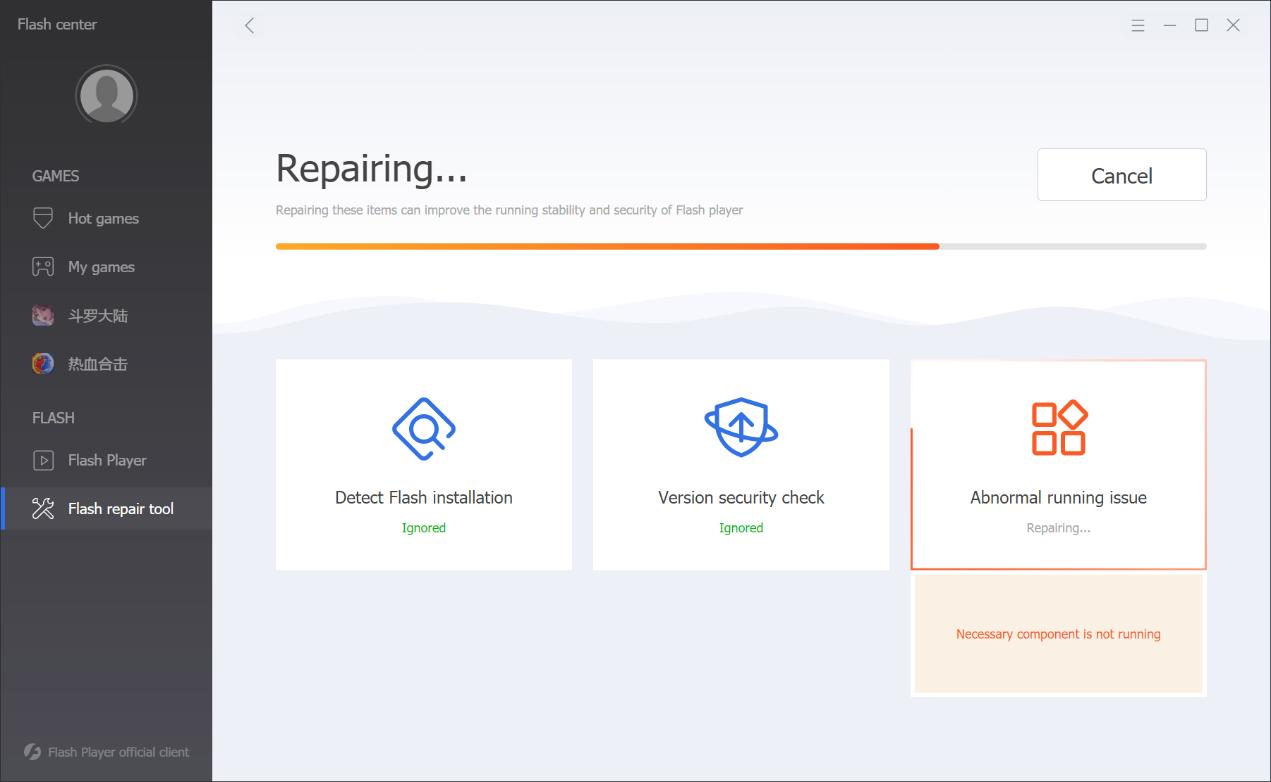Click the My games controller icon
Screen dimensions: 1271x782
[43, 267]
